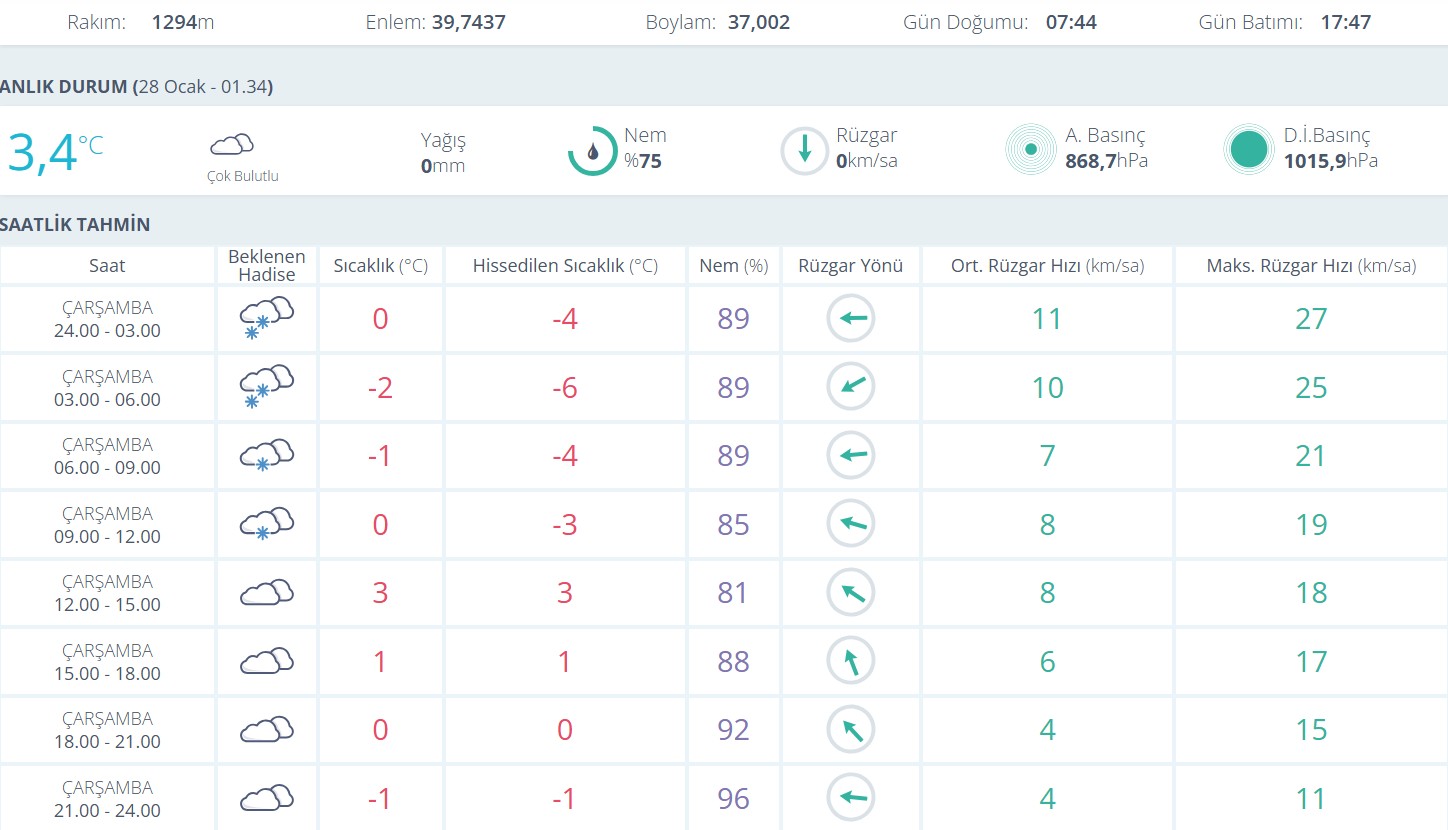This screenshot has width=1448, height=830.
Task: Click the Çok Bulutlu cloud icon
Action: (232, 145)
